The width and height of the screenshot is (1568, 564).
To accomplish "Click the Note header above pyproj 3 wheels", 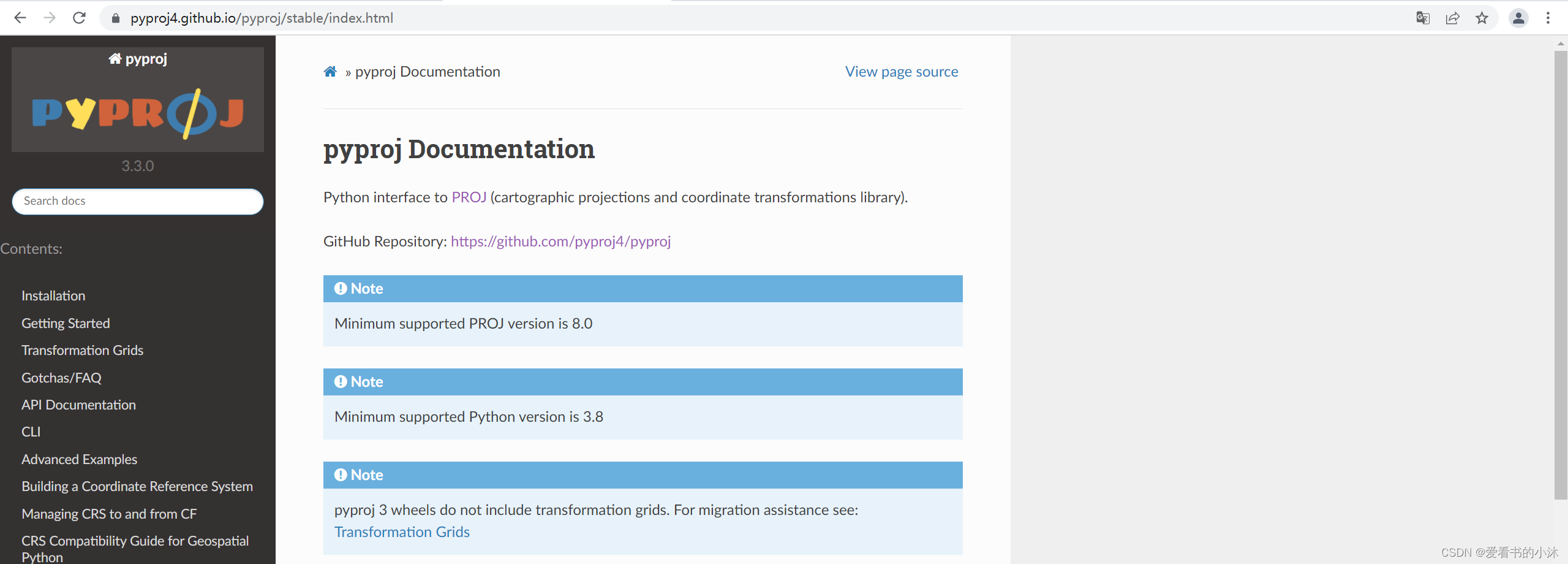I will click(643, 475).
